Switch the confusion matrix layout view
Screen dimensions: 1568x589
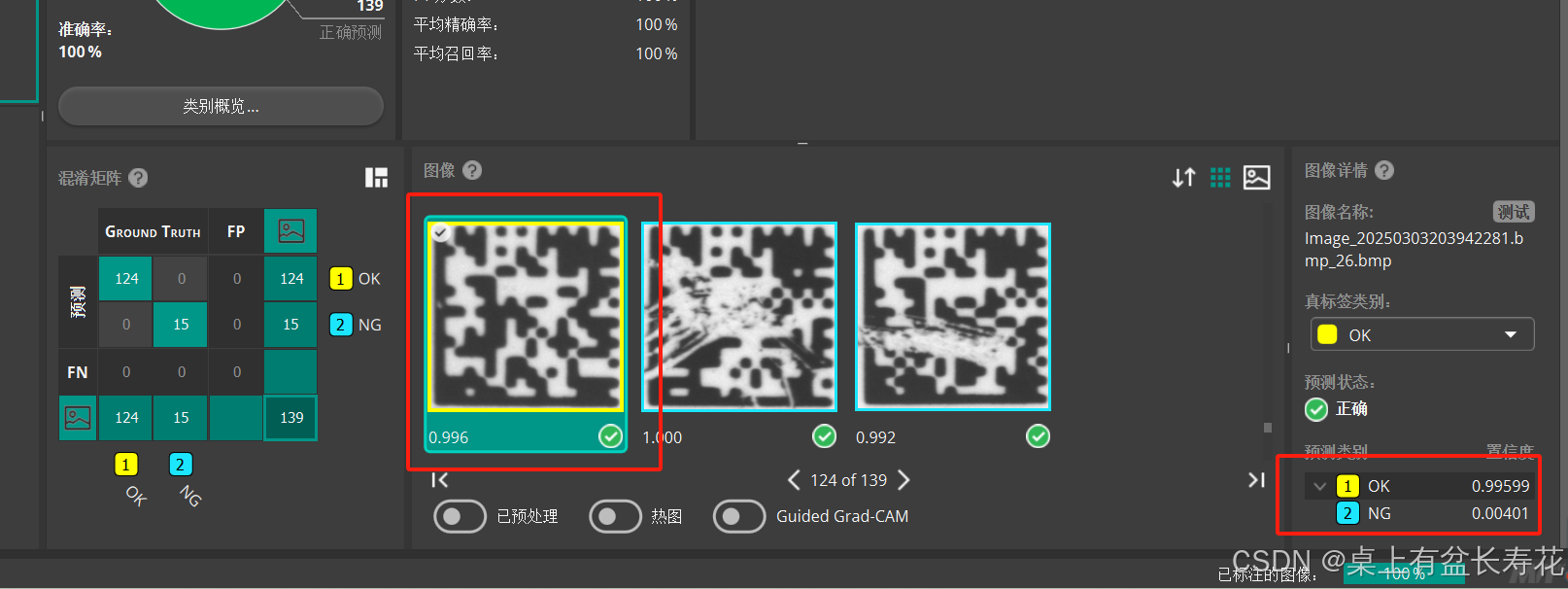point(376,177)
